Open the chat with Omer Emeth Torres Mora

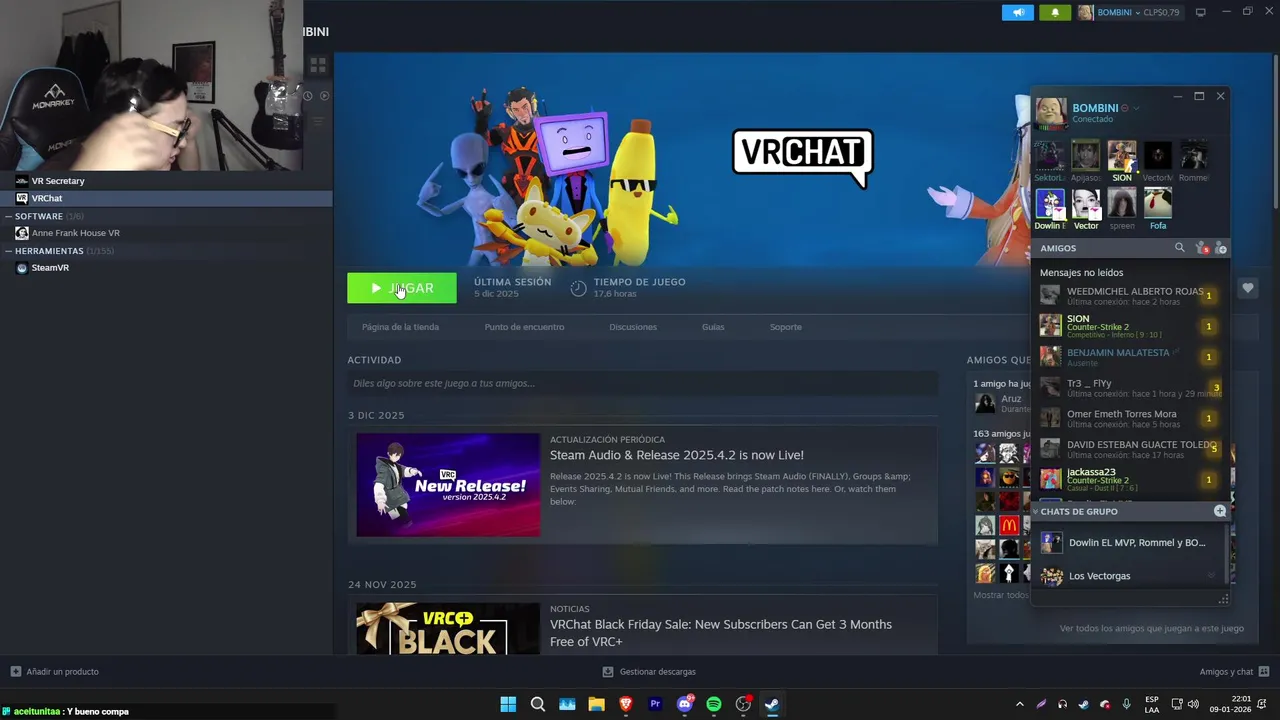[1130, 418]
